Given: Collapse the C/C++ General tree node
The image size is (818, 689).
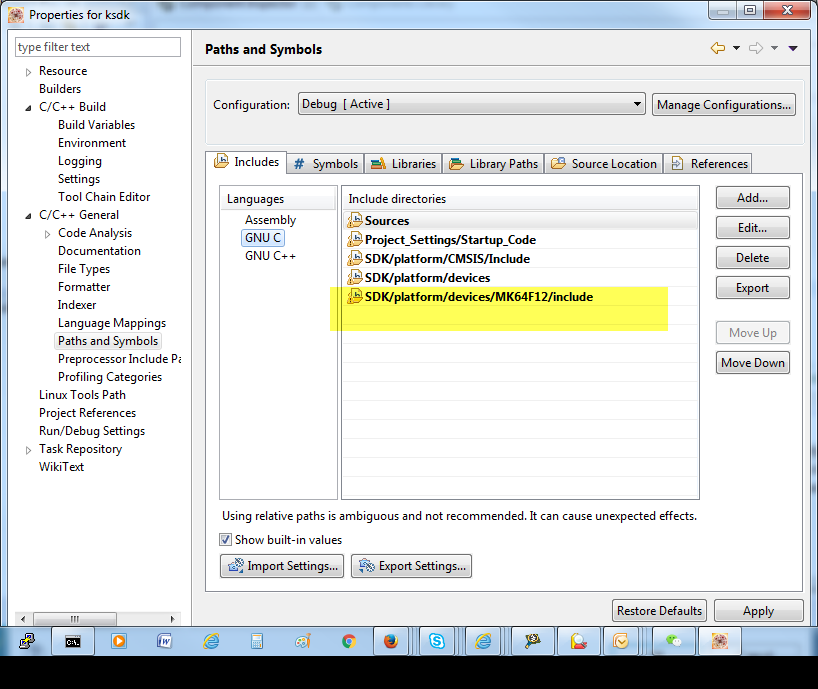Looking at the screenshot, I should 28,216.
